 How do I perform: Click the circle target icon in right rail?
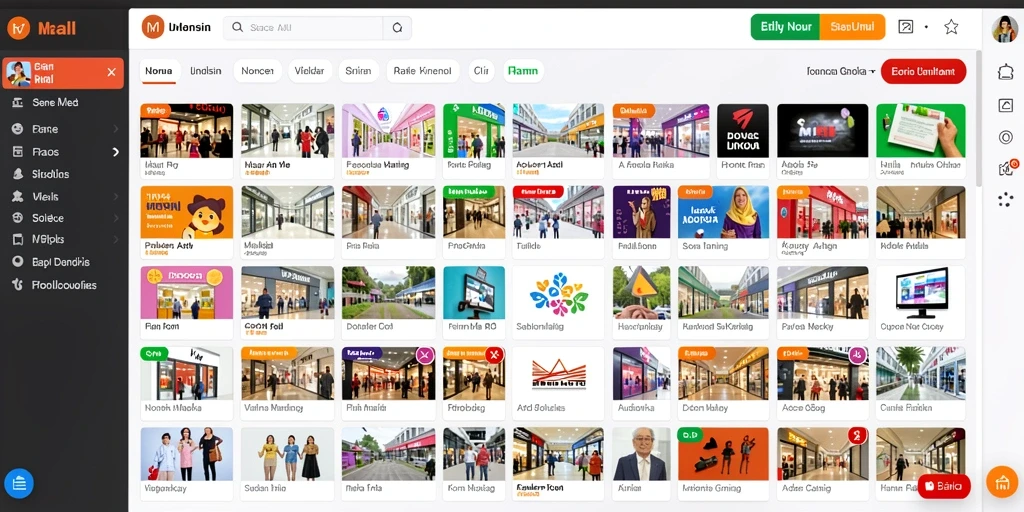coord(1005,137)
